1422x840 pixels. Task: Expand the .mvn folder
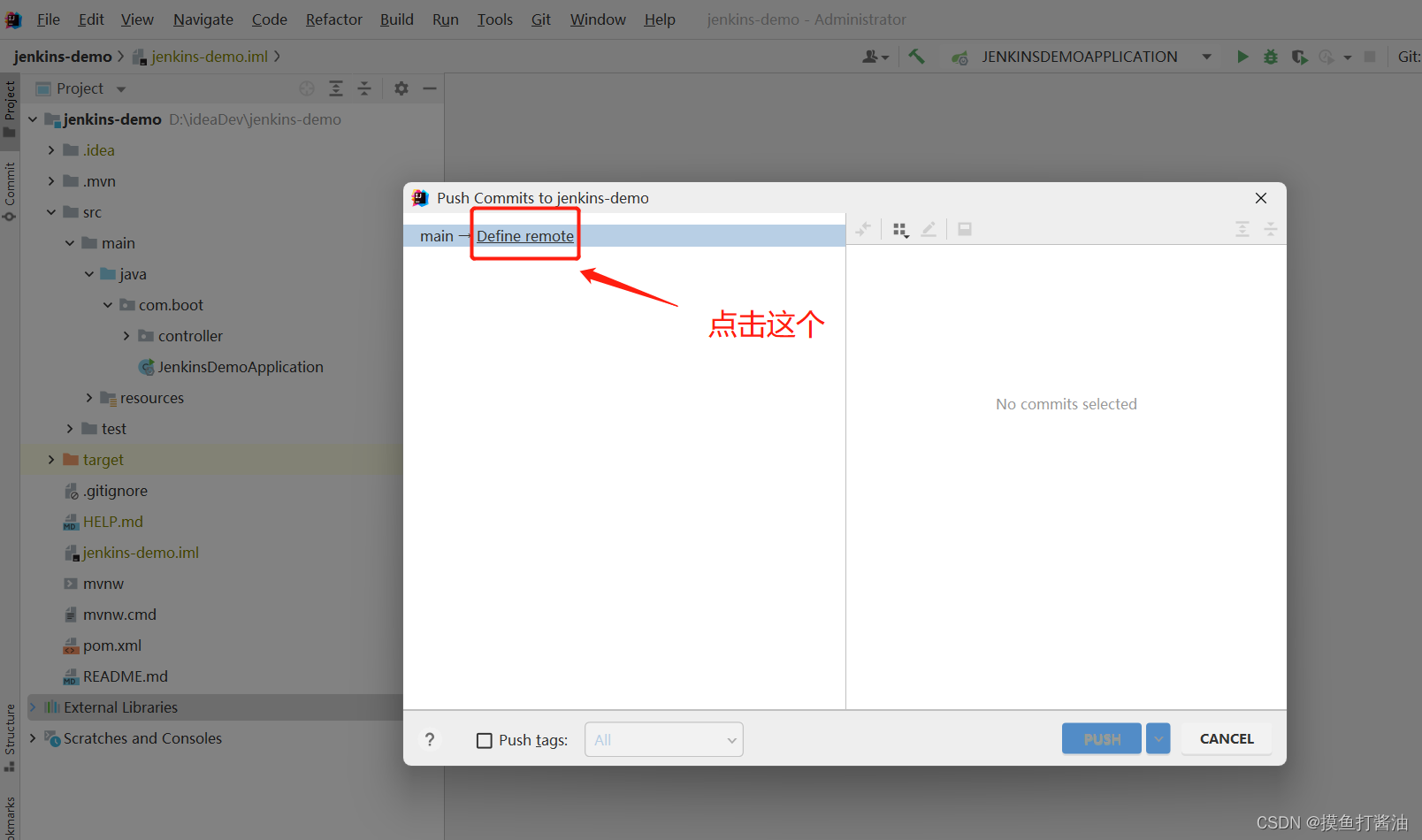point(51,181)
